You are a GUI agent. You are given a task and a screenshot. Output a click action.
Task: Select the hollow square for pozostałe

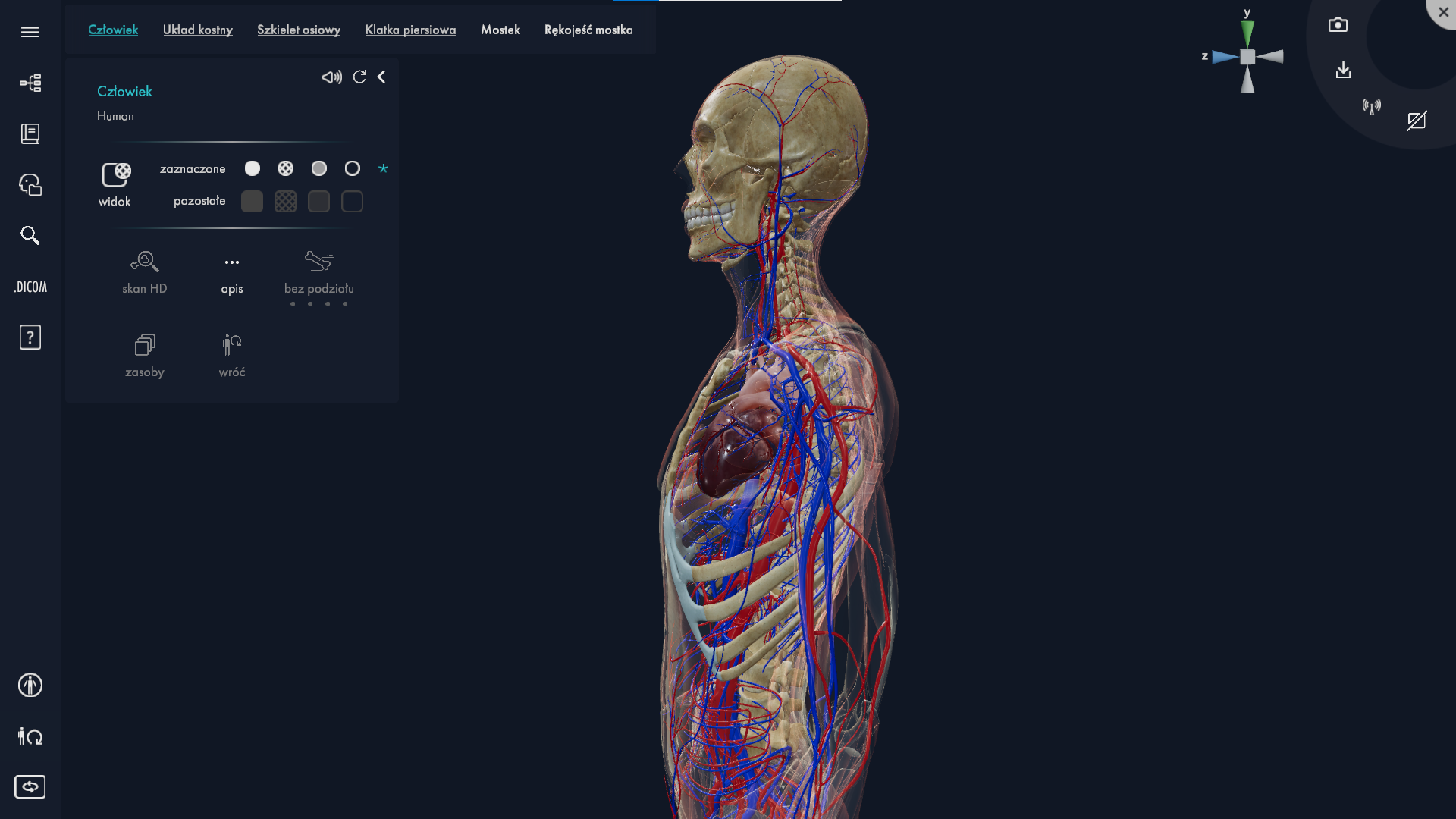352,202
